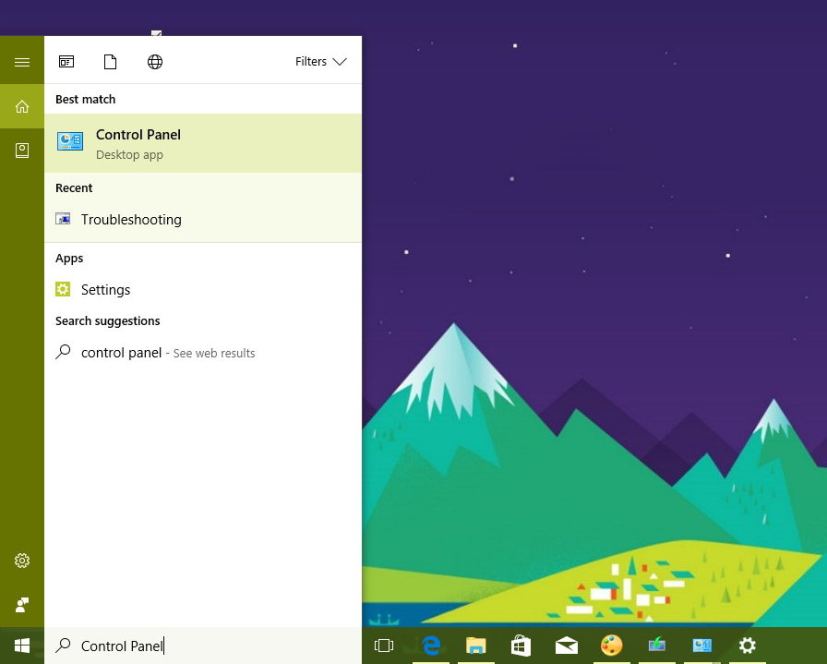827x664 pixels.
Task: Go to Cortana Home tab
Action: (22, 107)
